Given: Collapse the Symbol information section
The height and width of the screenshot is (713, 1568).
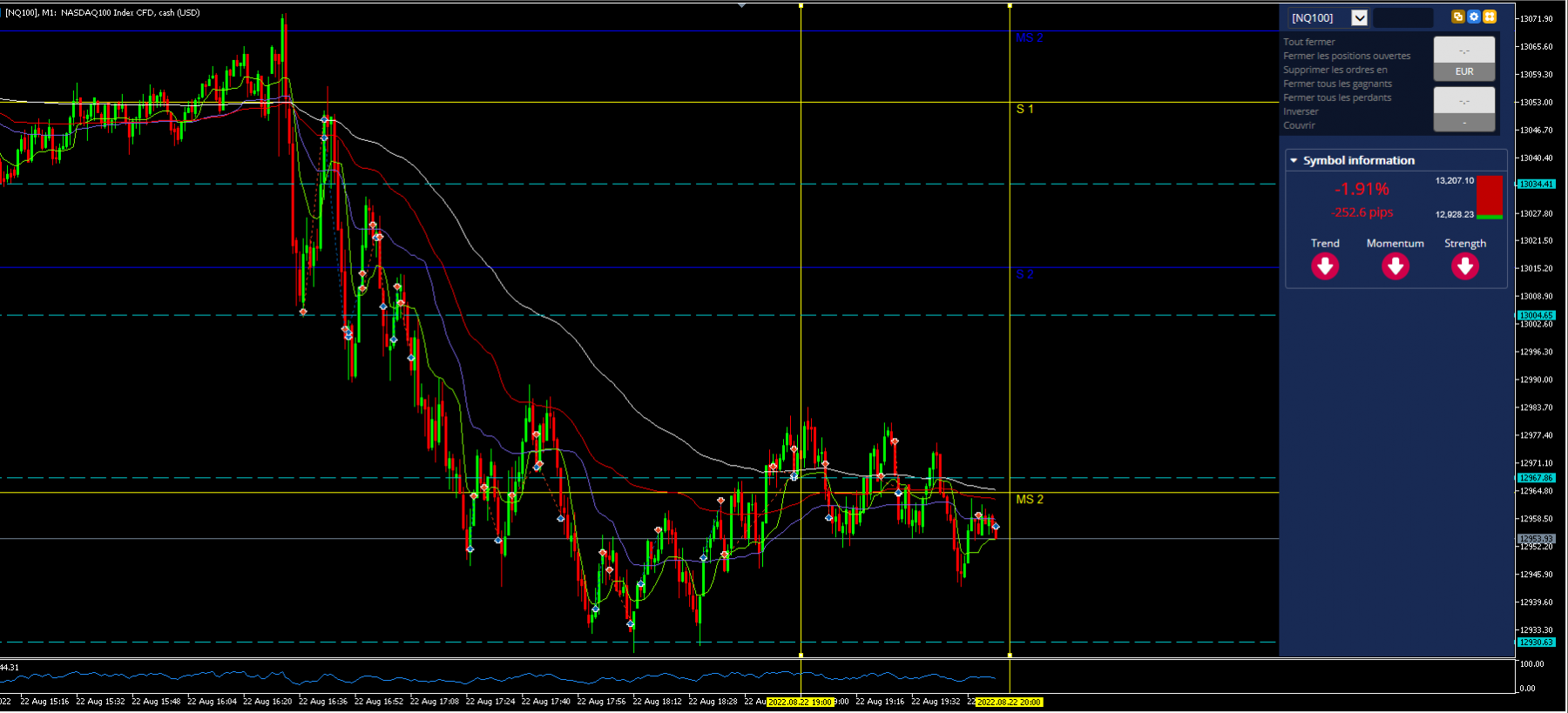Looking at the screenshot, I should coord(1294,160).
